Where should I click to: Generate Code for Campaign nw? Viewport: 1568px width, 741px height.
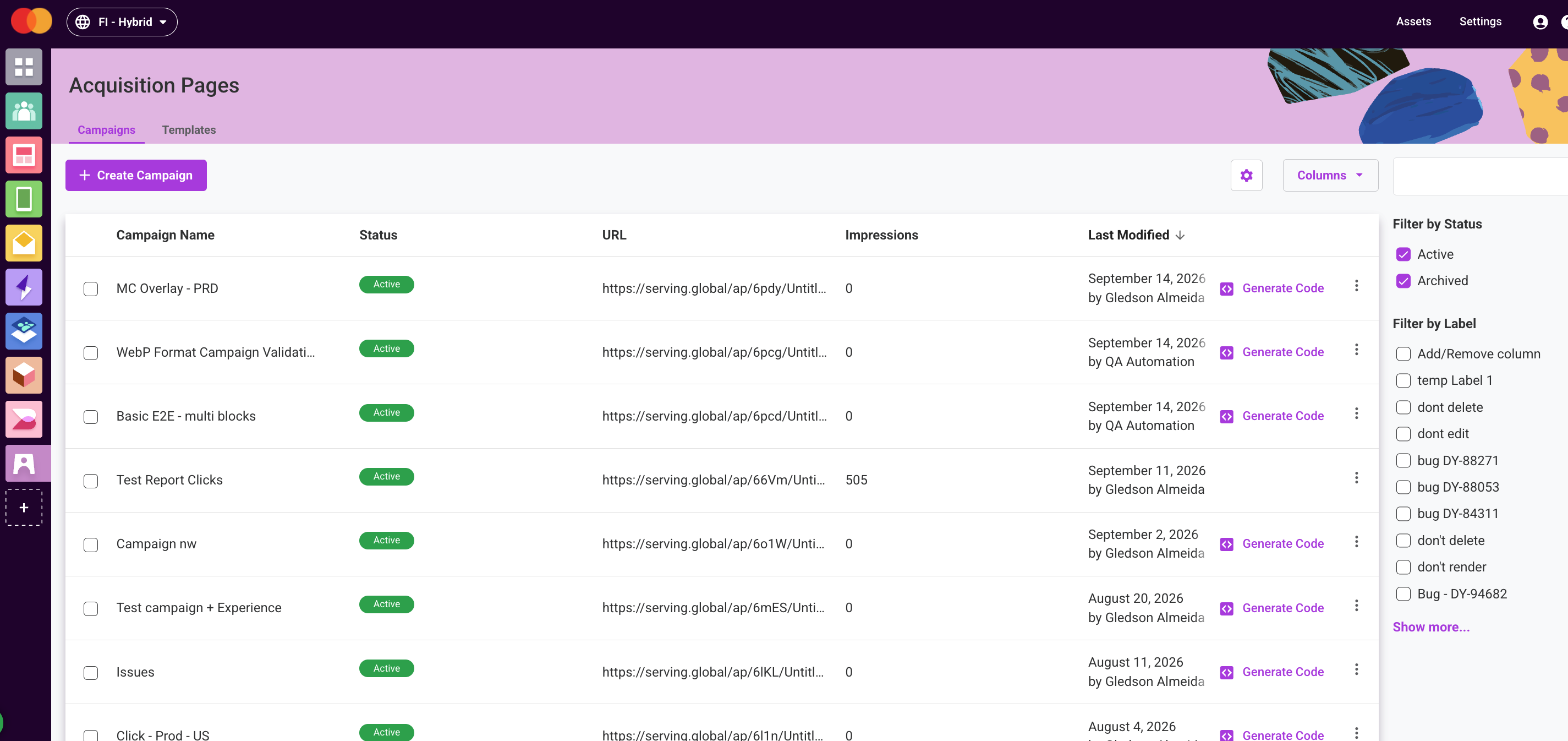tap(1271, 544)
